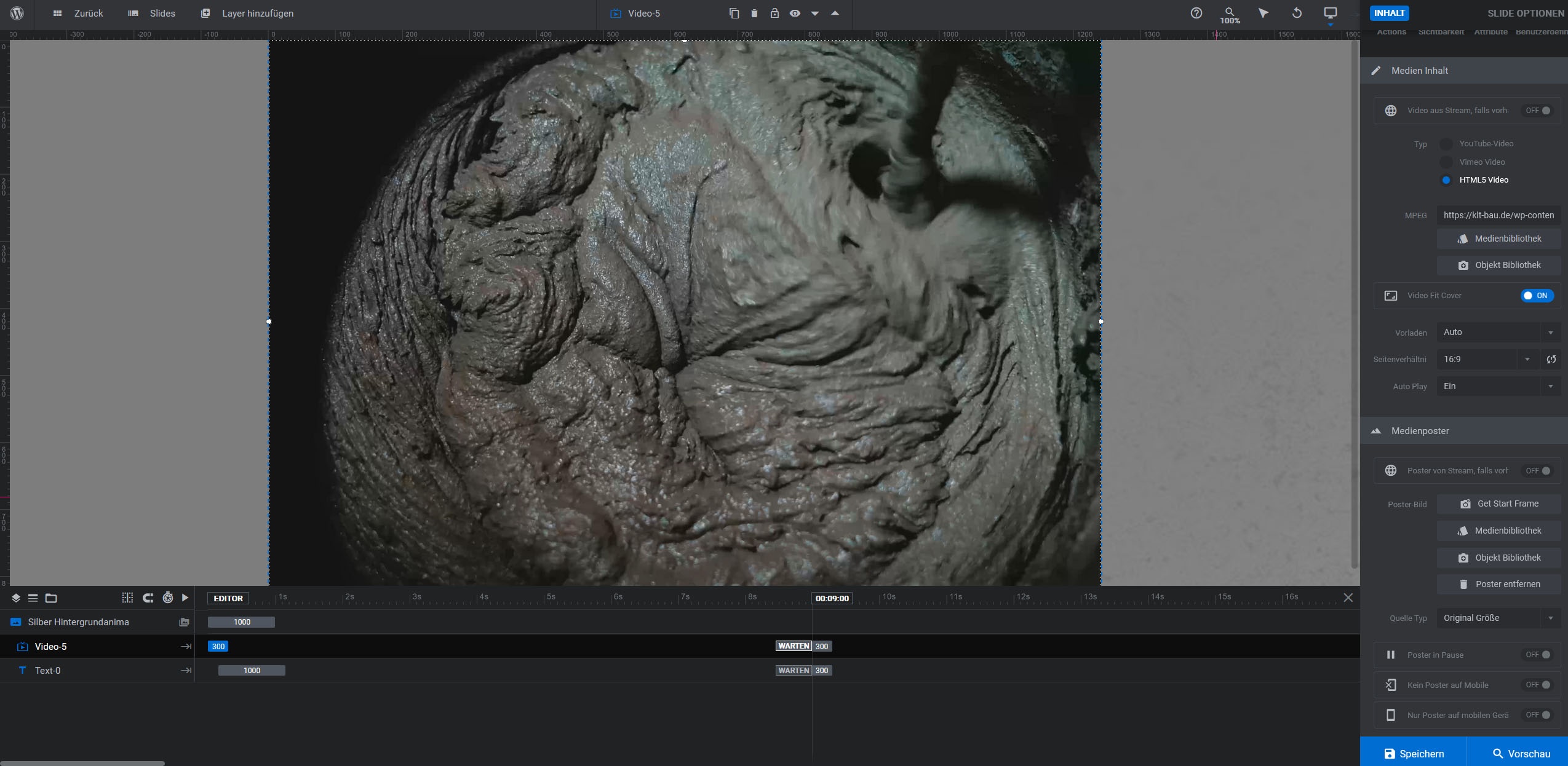
Task: Toggle Video aus Stream option
Action: (1537, 111)
